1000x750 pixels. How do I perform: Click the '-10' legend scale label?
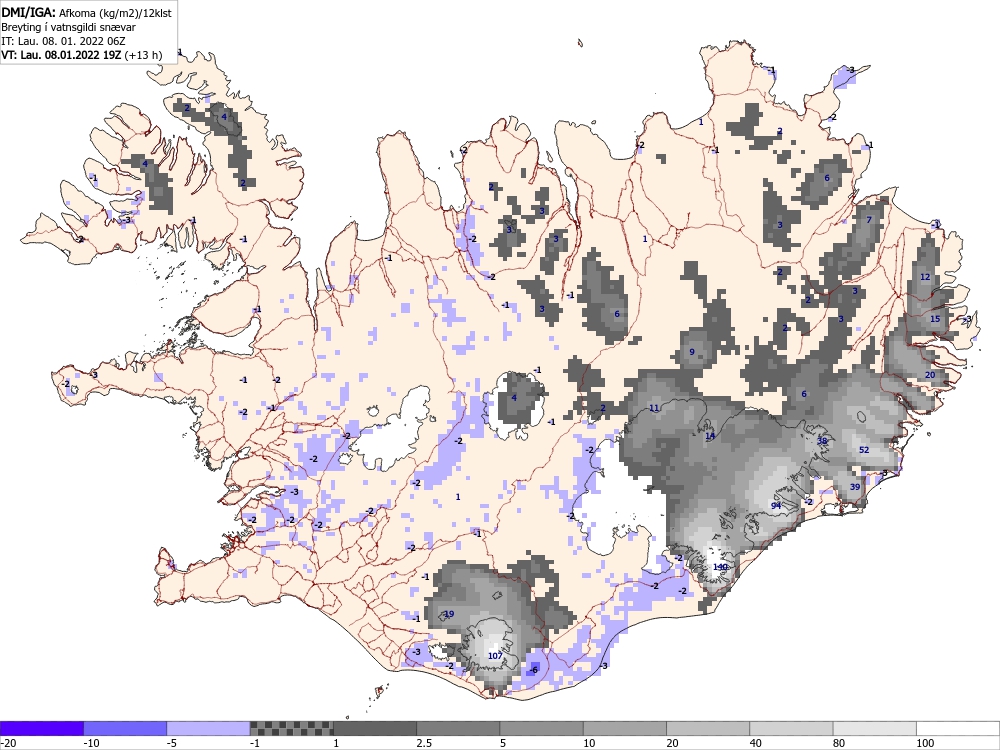pos(92,743)
